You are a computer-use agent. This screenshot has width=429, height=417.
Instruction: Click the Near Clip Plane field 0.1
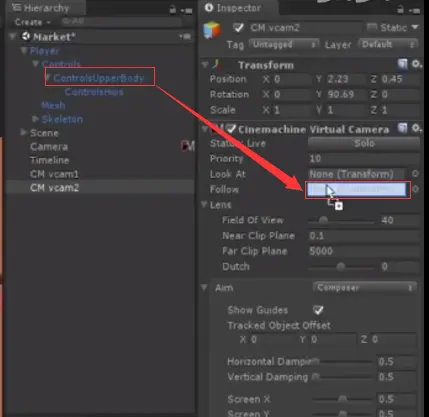coord(364,236)
